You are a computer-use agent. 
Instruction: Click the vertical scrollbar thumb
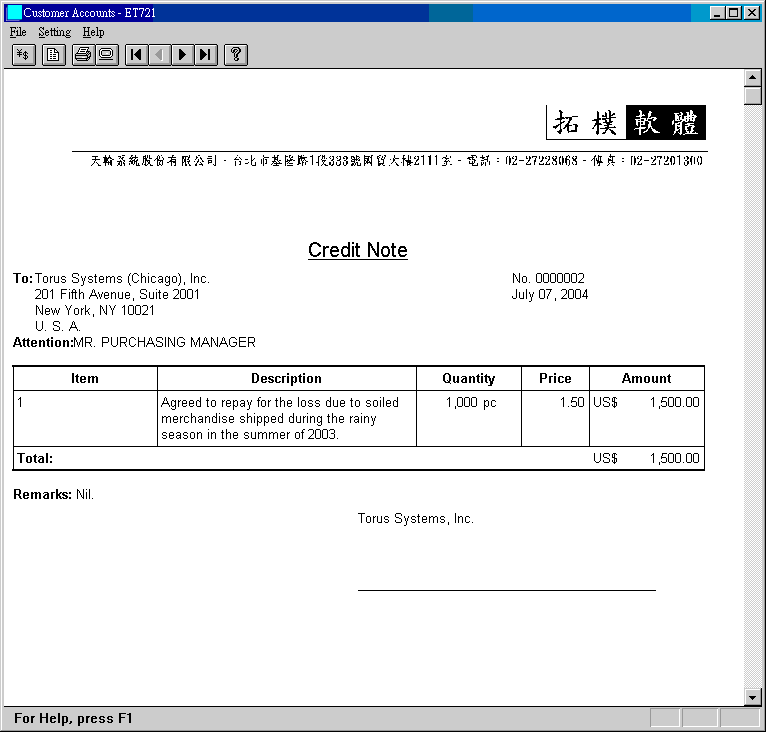[753, 96]
